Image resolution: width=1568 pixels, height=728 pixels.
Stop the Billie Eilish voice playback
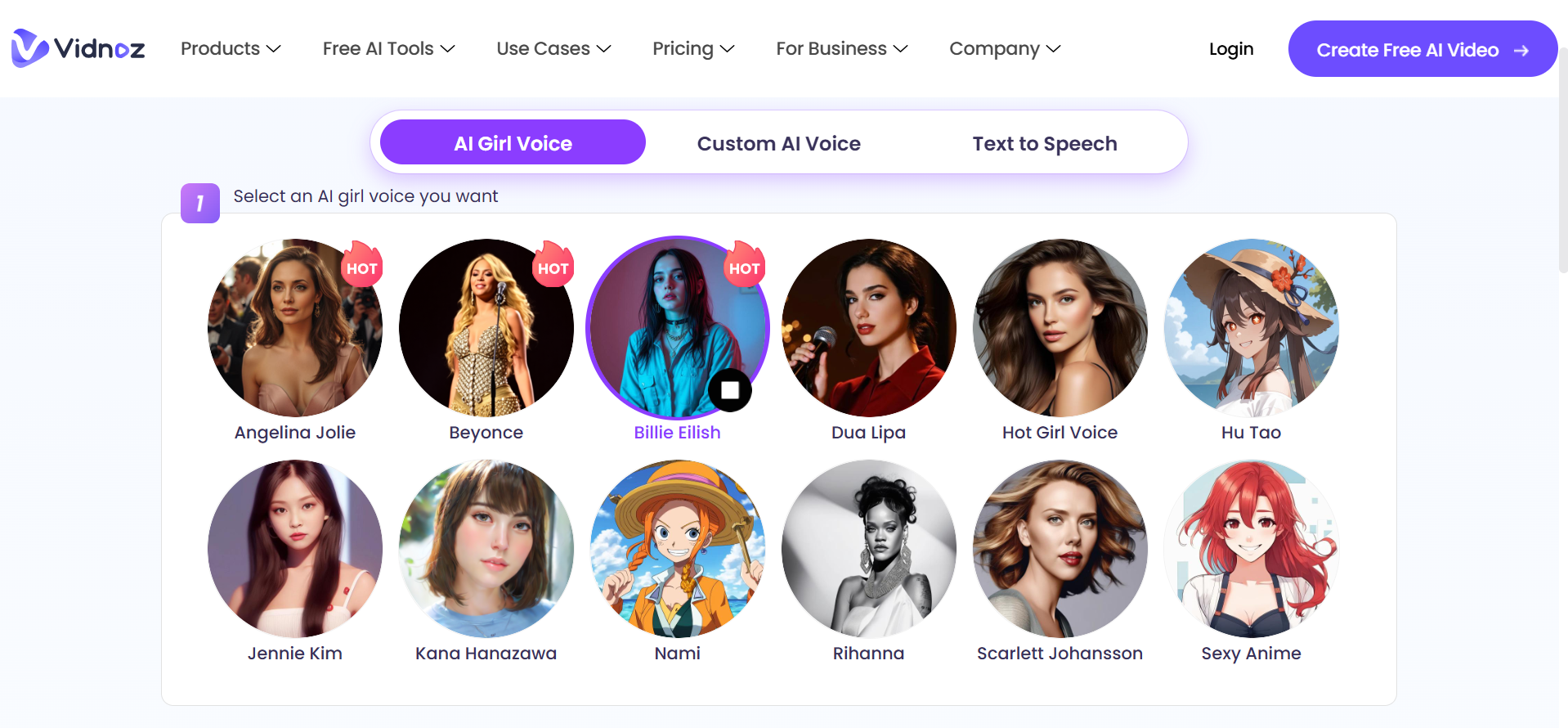(730, 390)
